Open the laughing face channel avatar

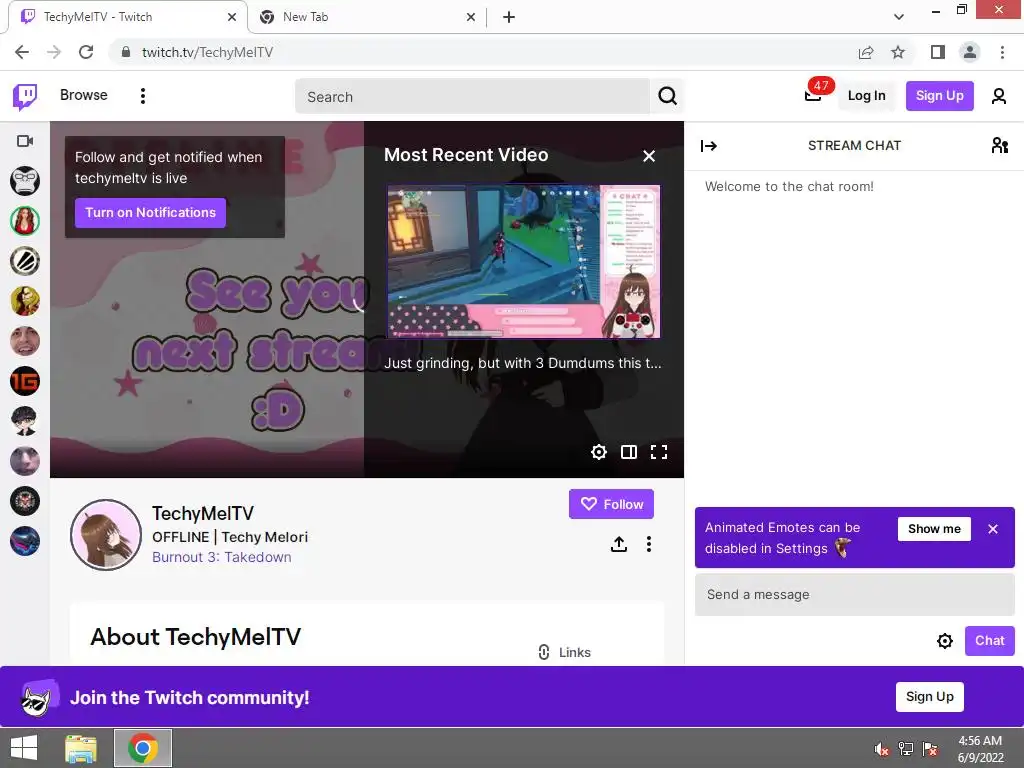click(25, 341)
